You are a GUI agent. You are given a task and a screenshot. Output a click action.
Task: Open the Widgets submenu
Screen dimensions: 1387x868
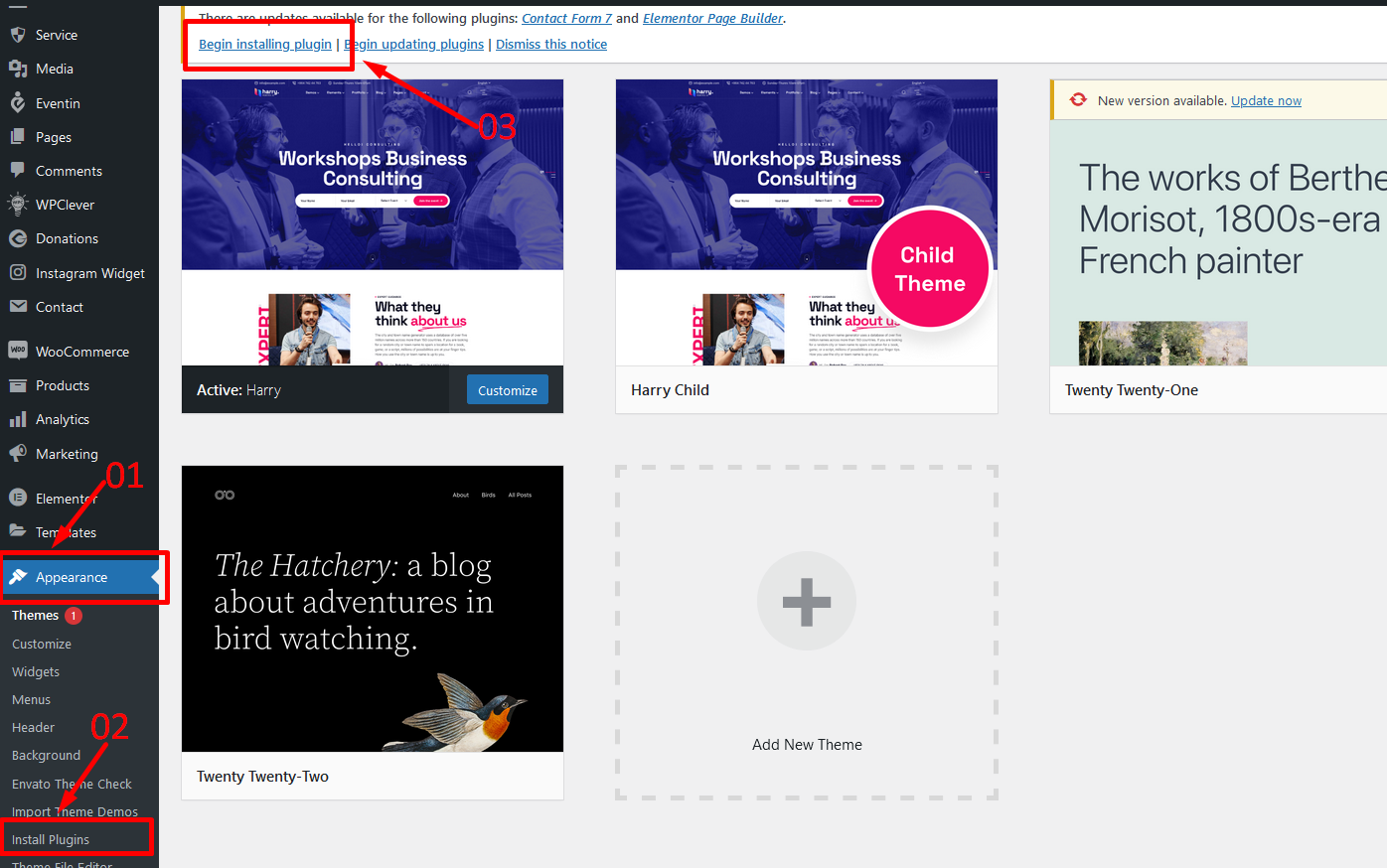tap(36, 671)
